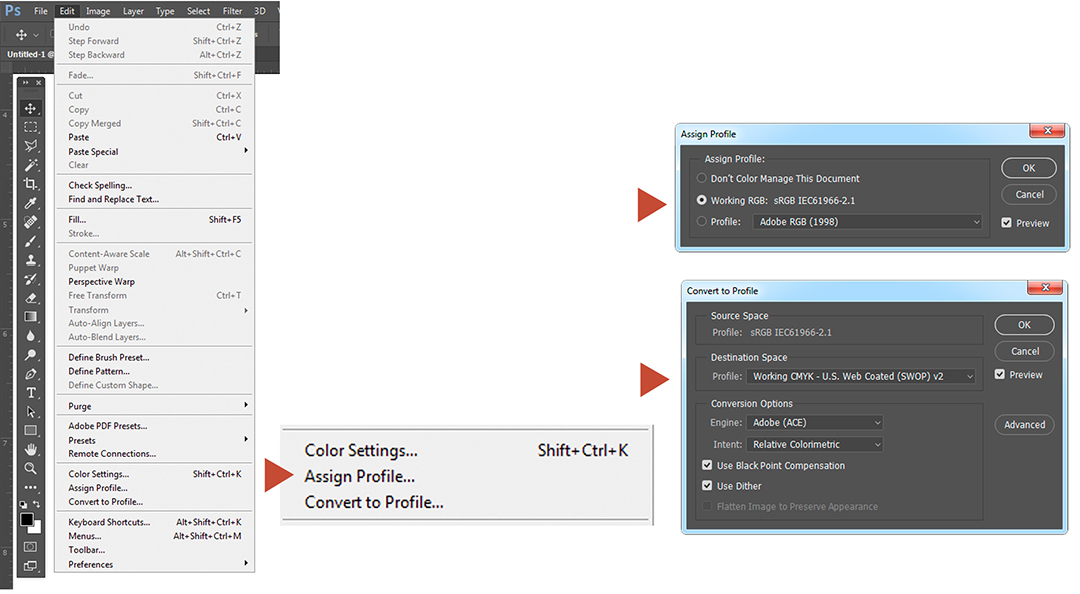Viewport: 1080px width, 594px height.
Task: Open Destination Space profile dropdown
Action: [860, 377]
